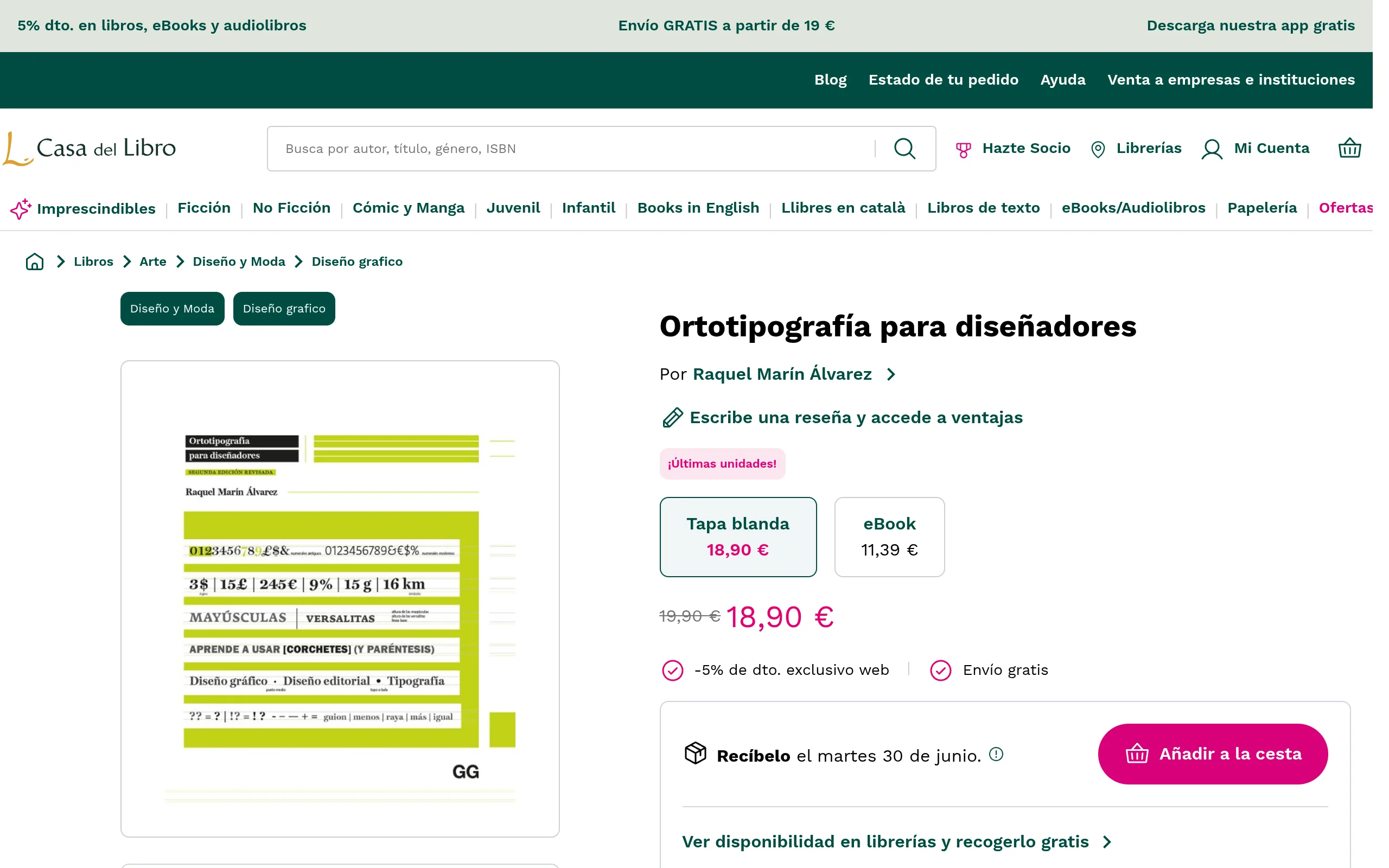The height and width of the screenshot is (868, 1389).
Task: Click the Diseño grafico tag button
Action: pos(284,309)
